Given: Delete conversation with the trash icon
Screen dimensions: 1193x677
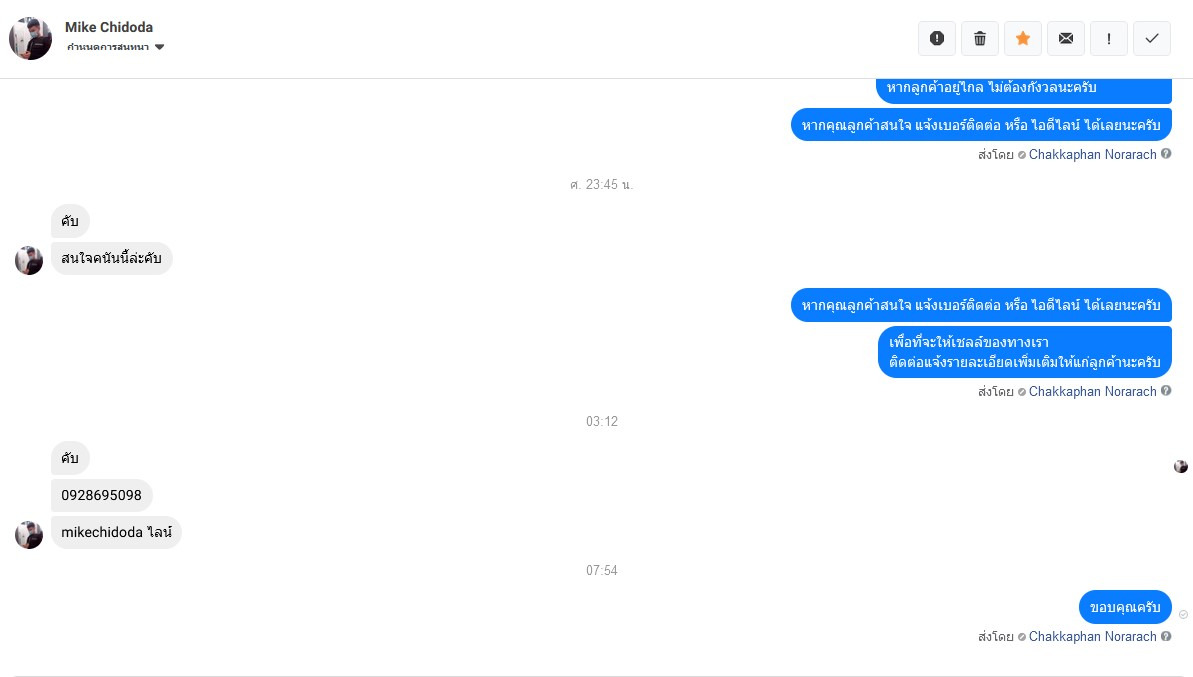Looking at the screenshot, I should point(980,38).
